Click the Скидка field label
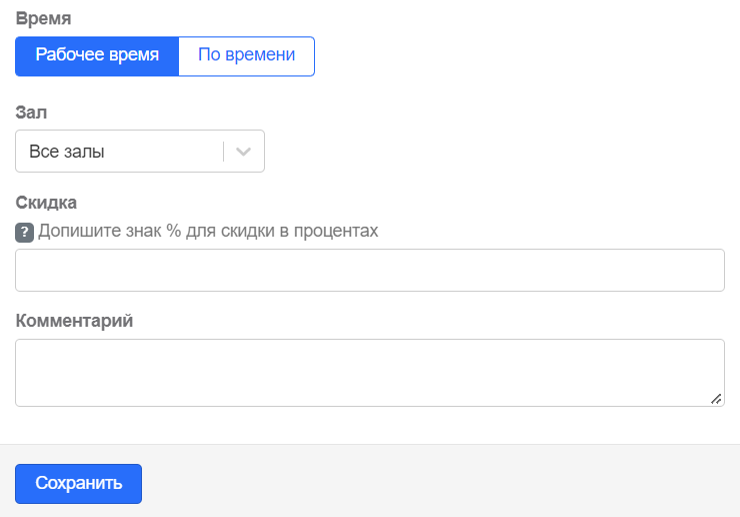740x517 pixels. (x=46, y=203)
